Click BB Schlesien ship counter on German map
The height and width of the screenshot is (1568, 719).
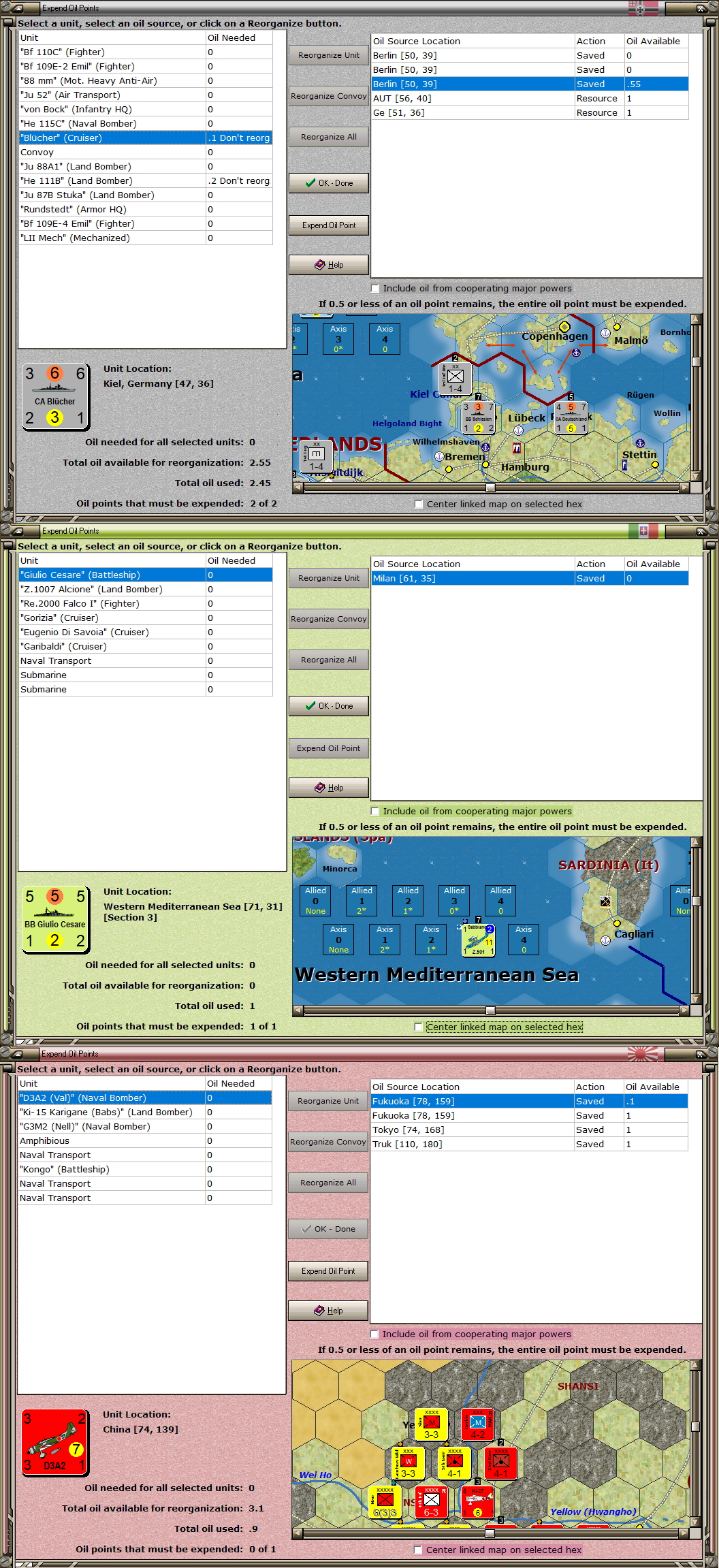(479, 417)
